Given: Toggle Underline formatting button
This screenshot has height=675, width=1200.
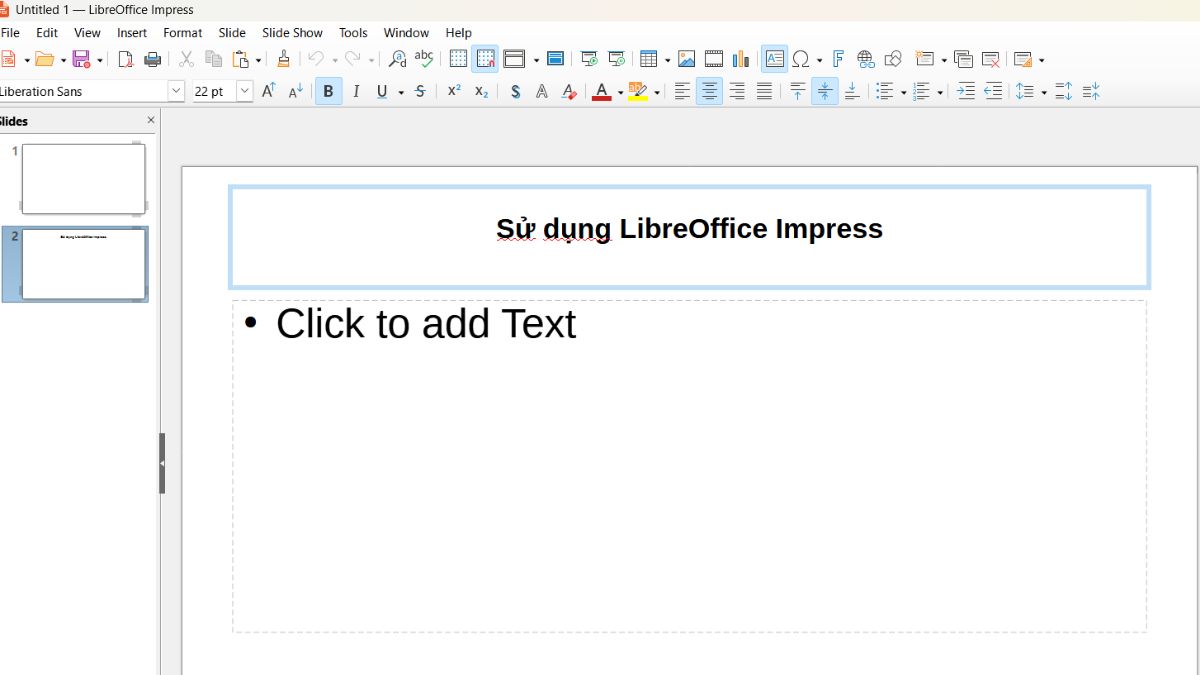Looking at the screenshot, I should coord(382,91).
